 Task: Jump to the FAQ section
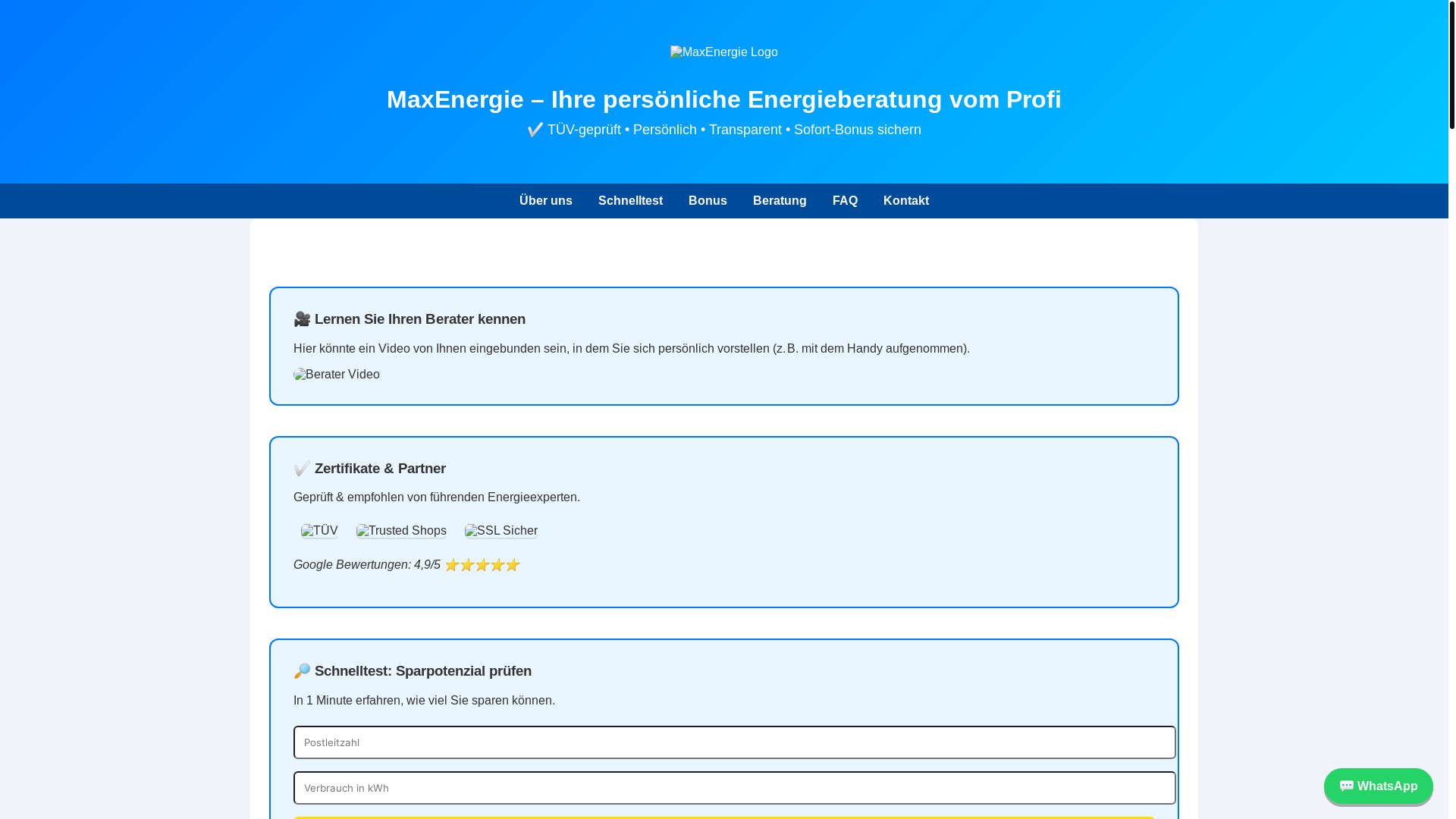(845, 201)
